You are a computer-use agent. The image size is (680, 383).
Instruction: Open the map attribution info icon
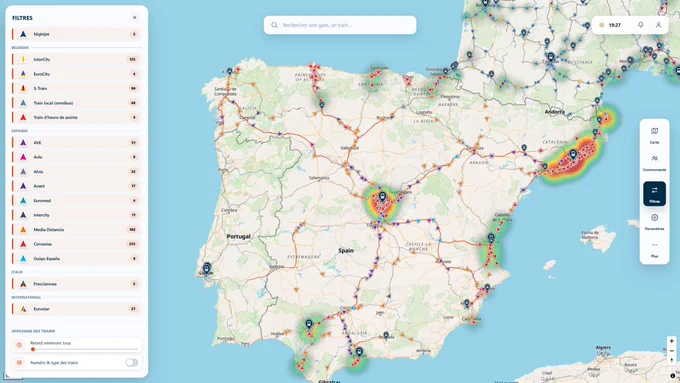[673, 376]
